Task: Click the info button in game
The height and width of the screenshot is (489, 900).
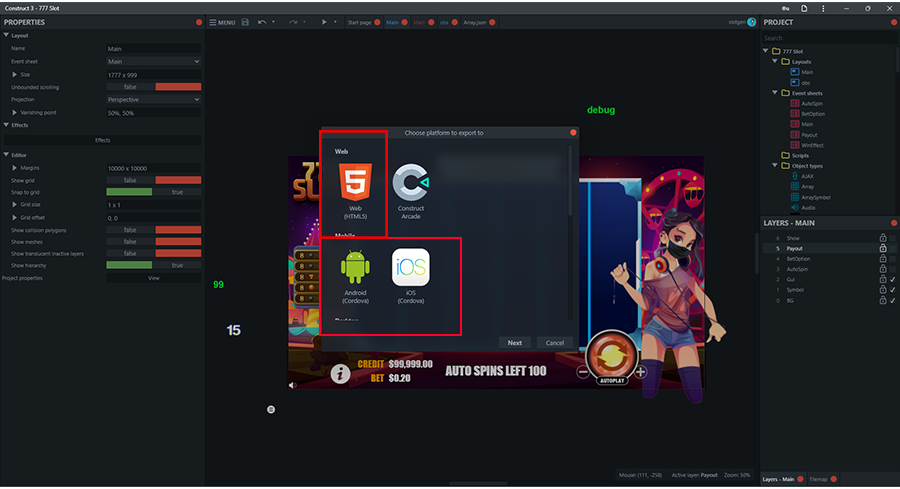Action: click(x=340, y=374)
